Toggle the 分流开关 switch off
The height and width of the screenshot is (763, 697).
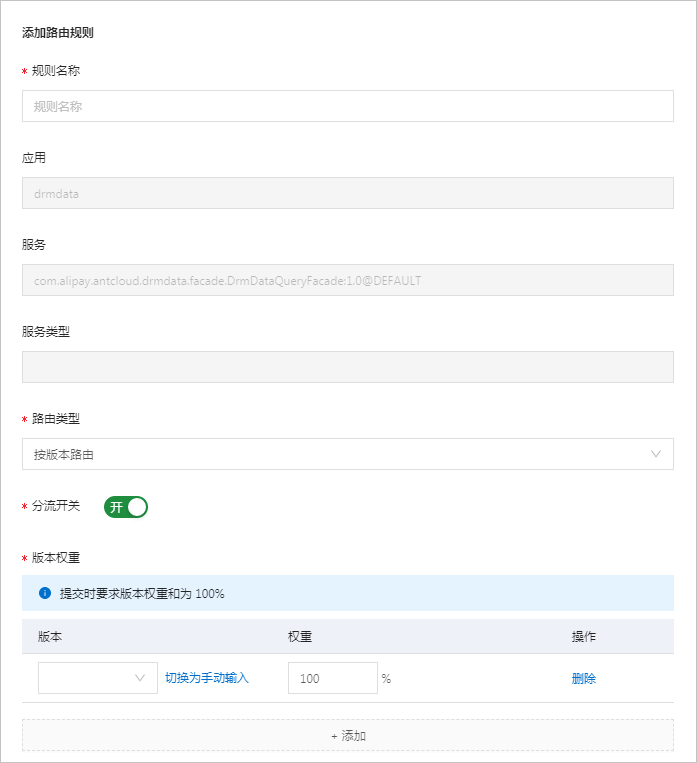[126, 507]
